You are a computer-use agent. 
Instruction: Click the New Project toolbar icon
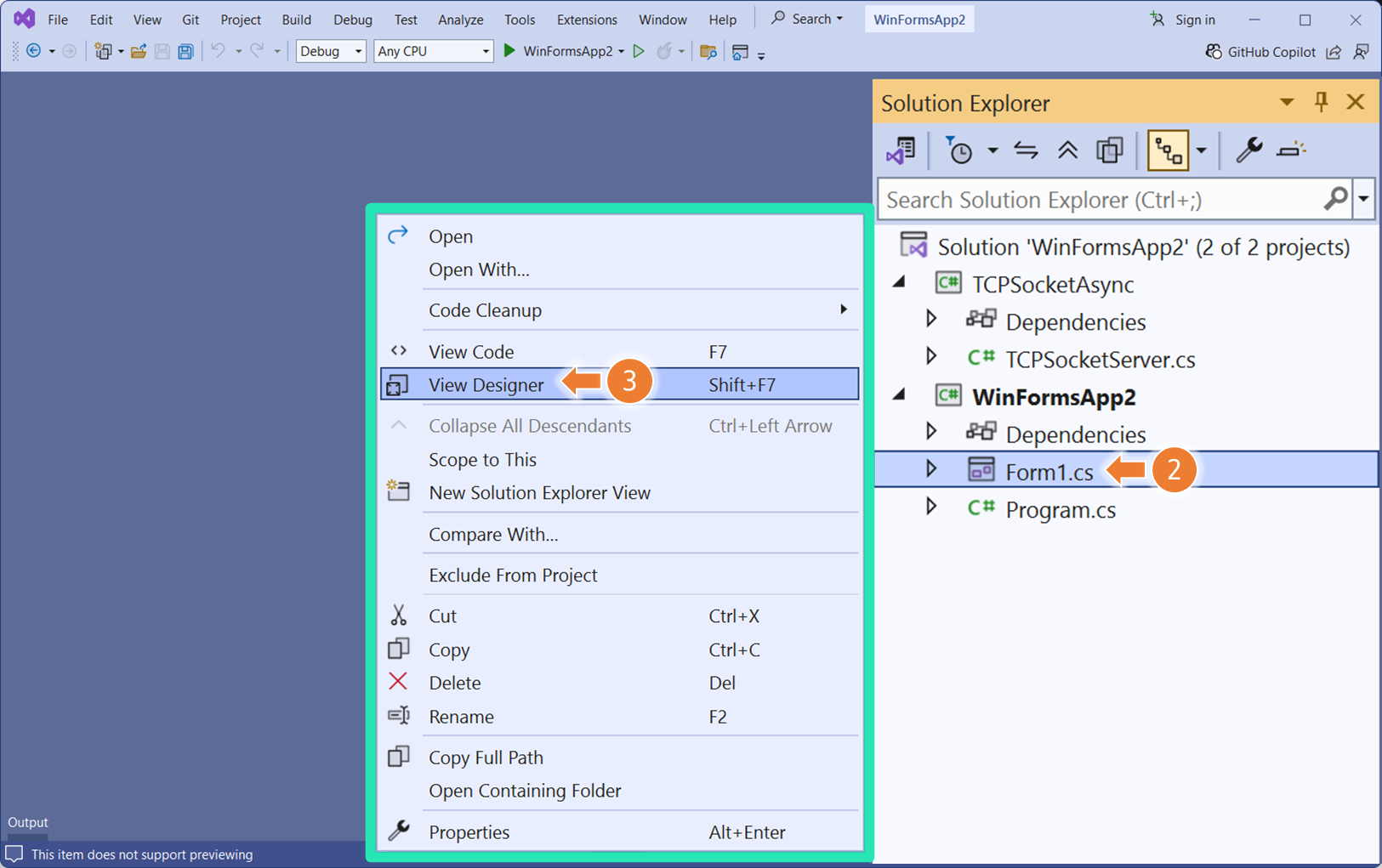tap(103, 51)
